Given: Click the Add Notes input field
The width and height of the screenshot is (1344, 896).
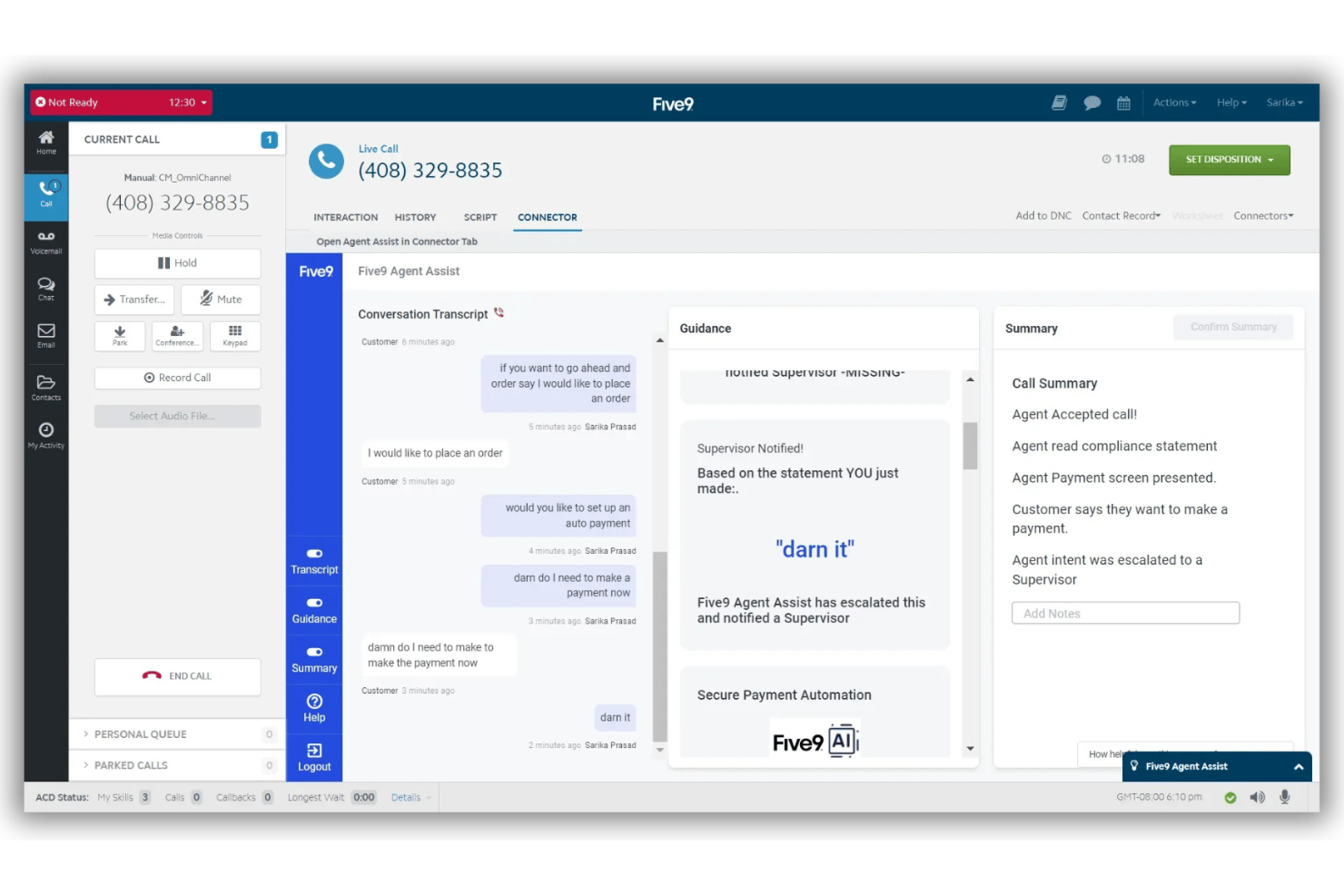Looking at the screenshot, I should pyautogui.click(x=1125, y=614).
